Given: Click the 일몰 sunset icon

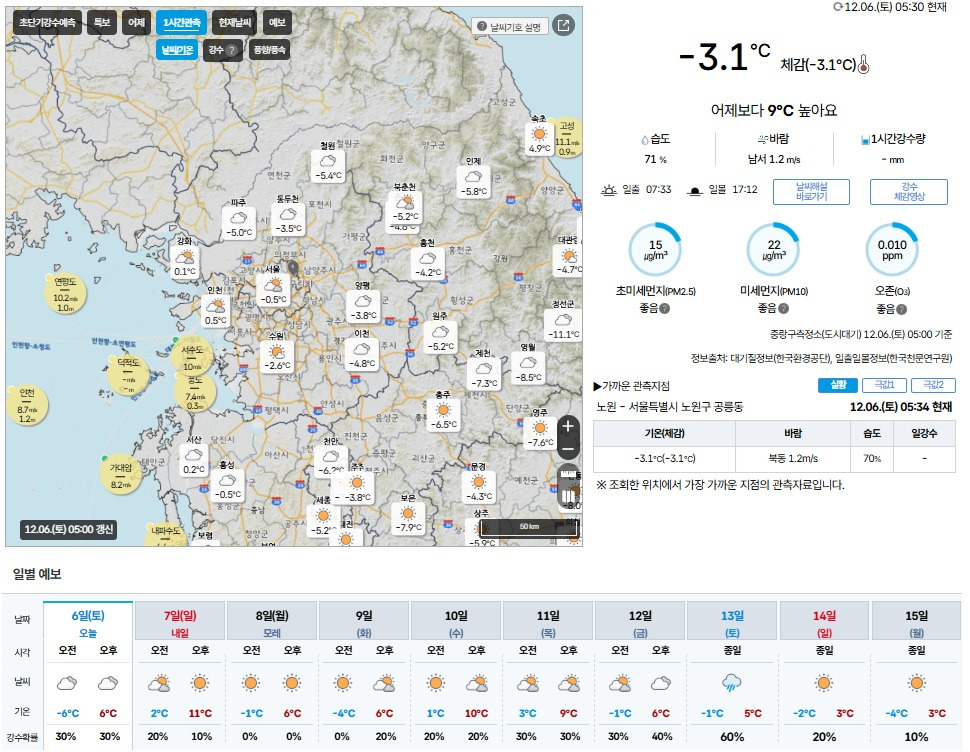Looking at the screenshot, I should coord(695,190).
